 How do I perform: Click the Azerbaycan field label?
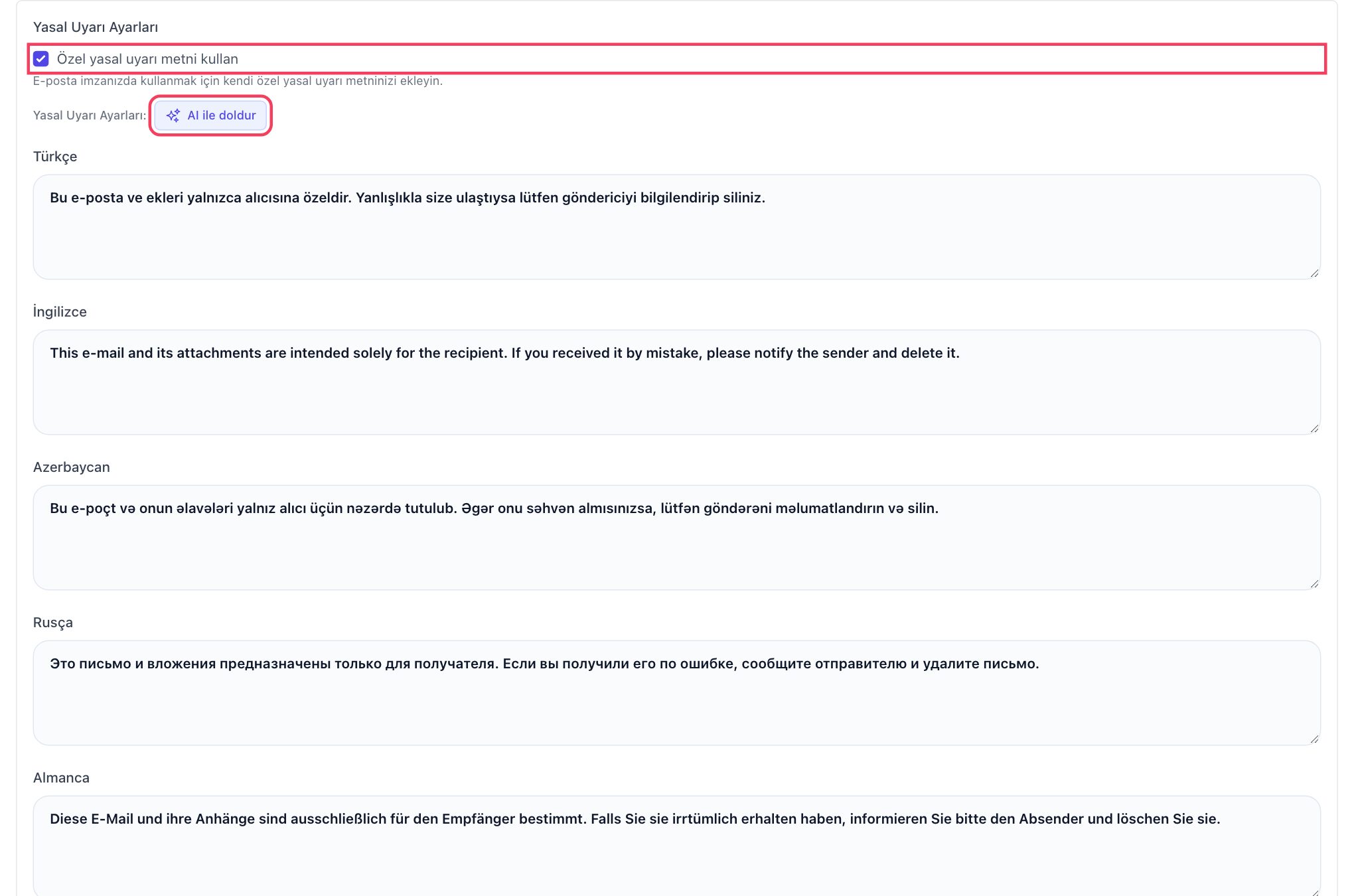(72, 467)
